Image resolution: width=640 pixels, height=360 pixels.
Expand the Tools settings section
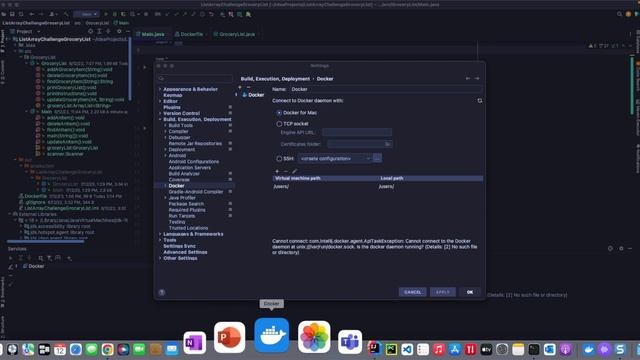tap(160, 240)
